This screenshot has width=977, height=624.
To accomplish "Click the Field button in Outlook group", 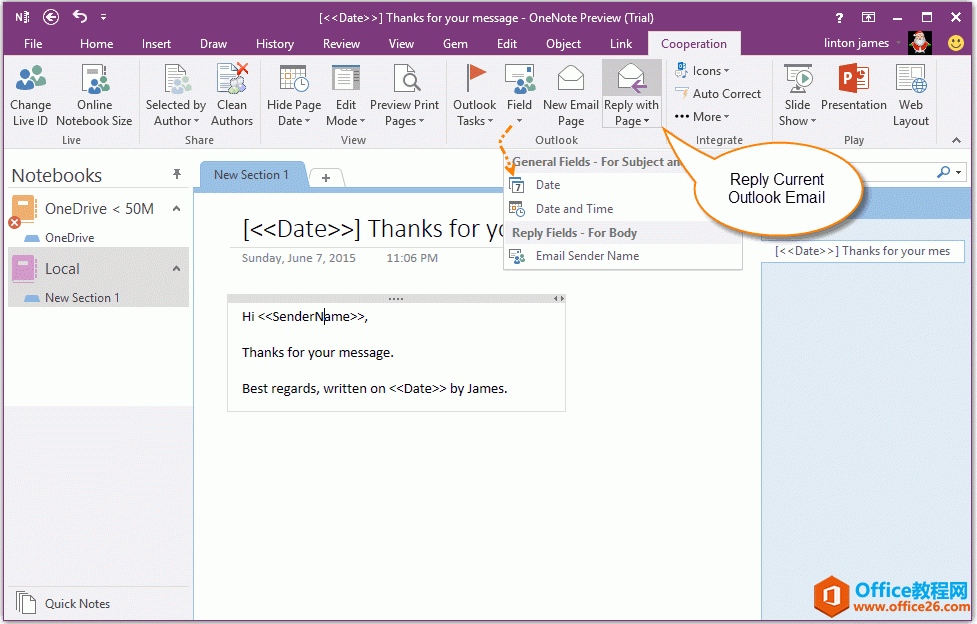I will (x=520, y=96).
